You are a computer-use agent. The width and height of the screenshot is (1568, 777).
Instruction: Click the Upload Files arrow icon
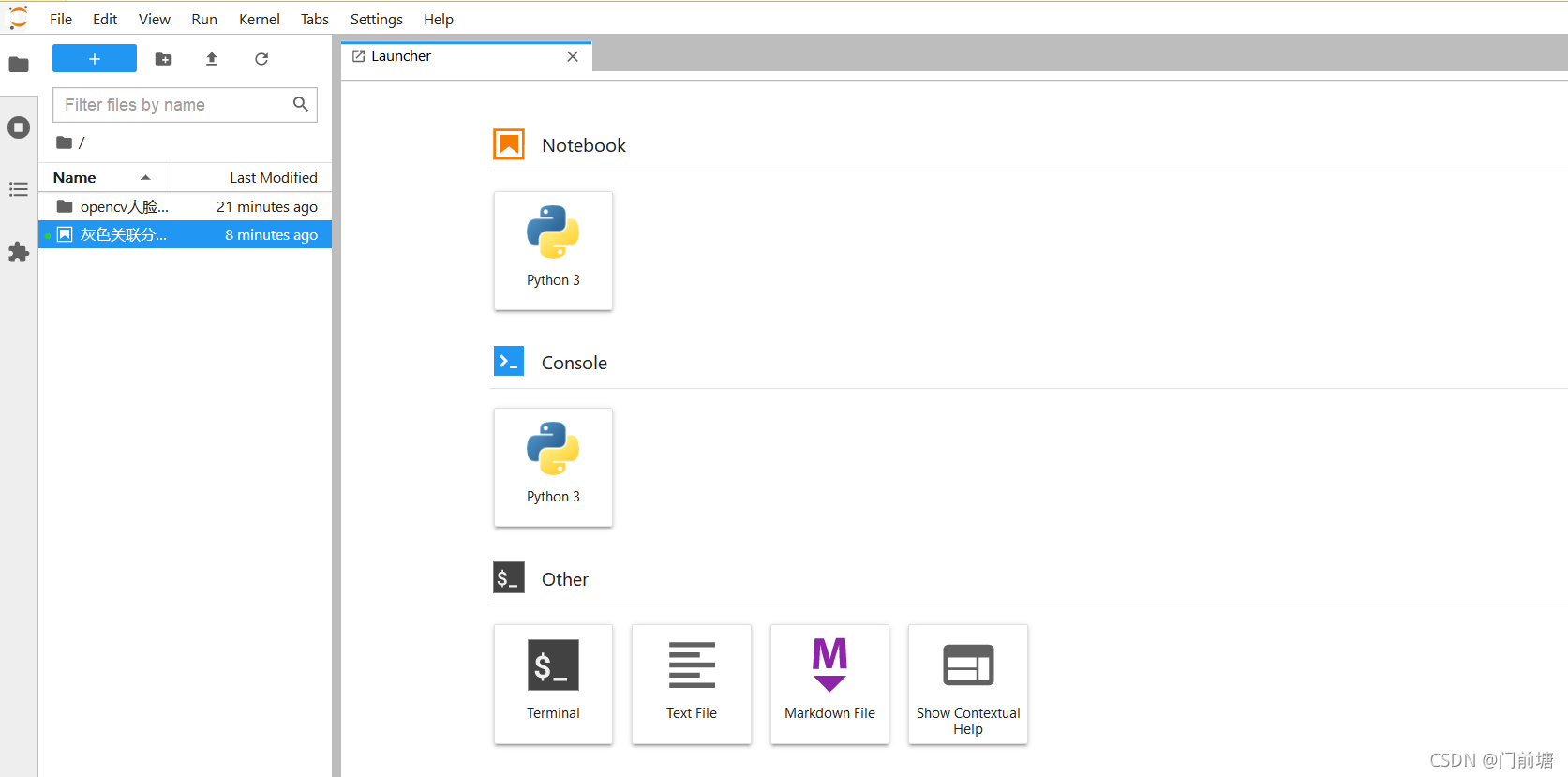point(212,59)
